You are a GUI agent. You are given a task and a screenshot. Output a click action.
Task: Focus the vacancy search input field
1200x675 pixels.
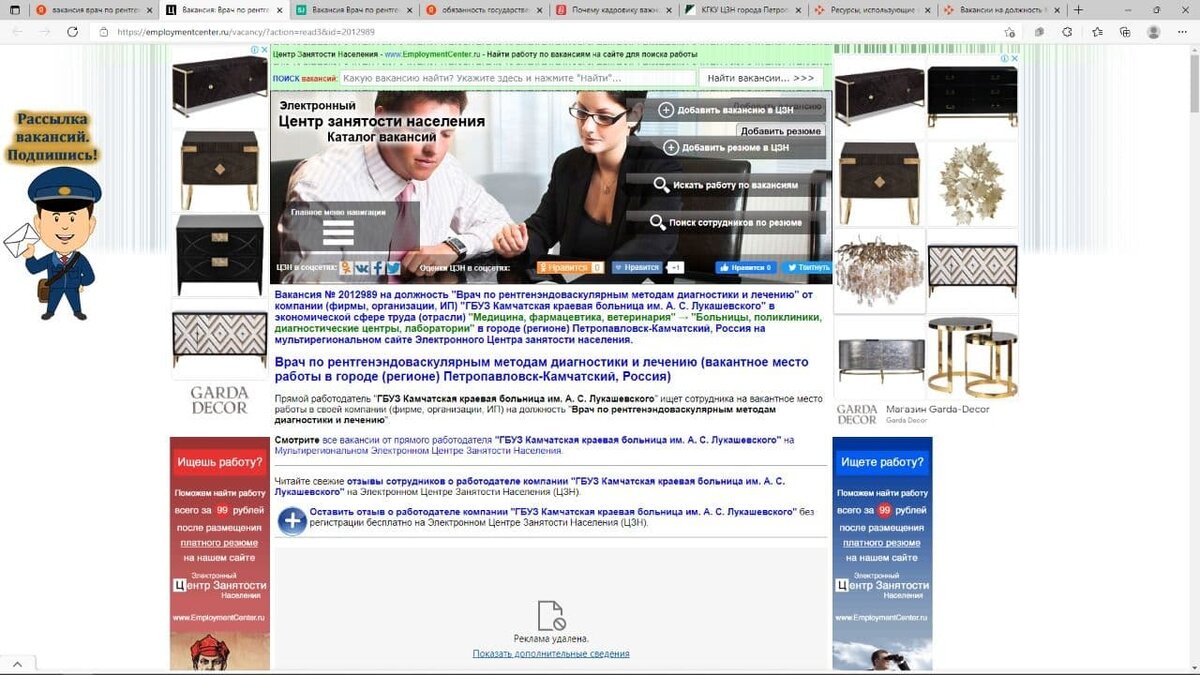517,78
